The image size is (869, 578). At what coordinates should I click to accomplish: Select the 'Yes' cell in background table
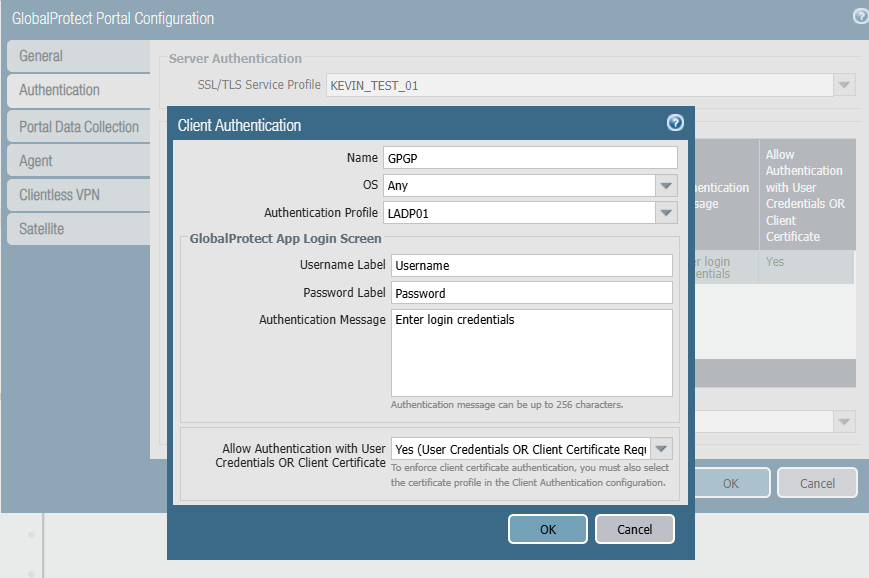(806, 267)
